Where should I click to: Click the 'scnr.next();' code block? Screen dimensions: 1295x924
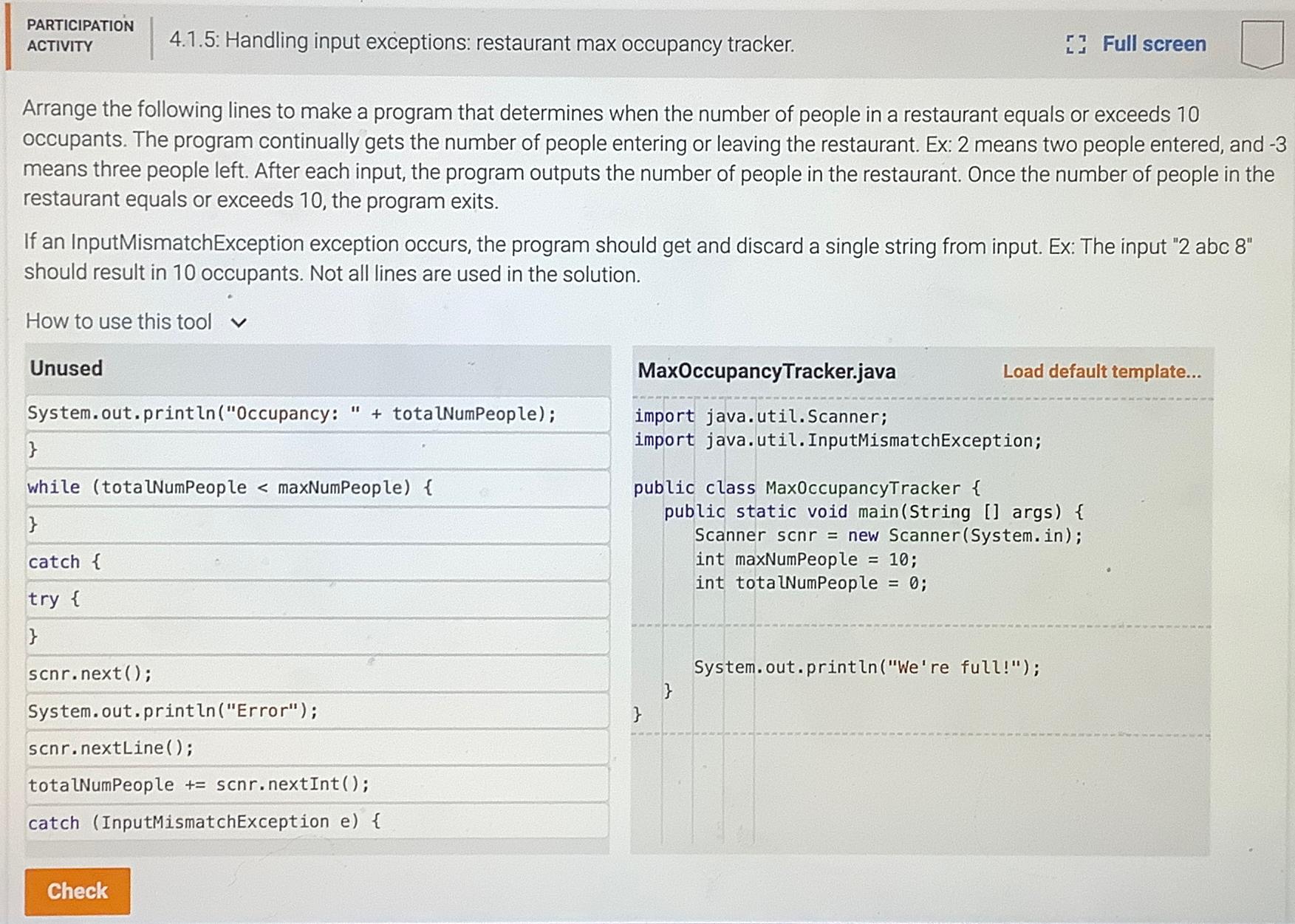(90, 673)
